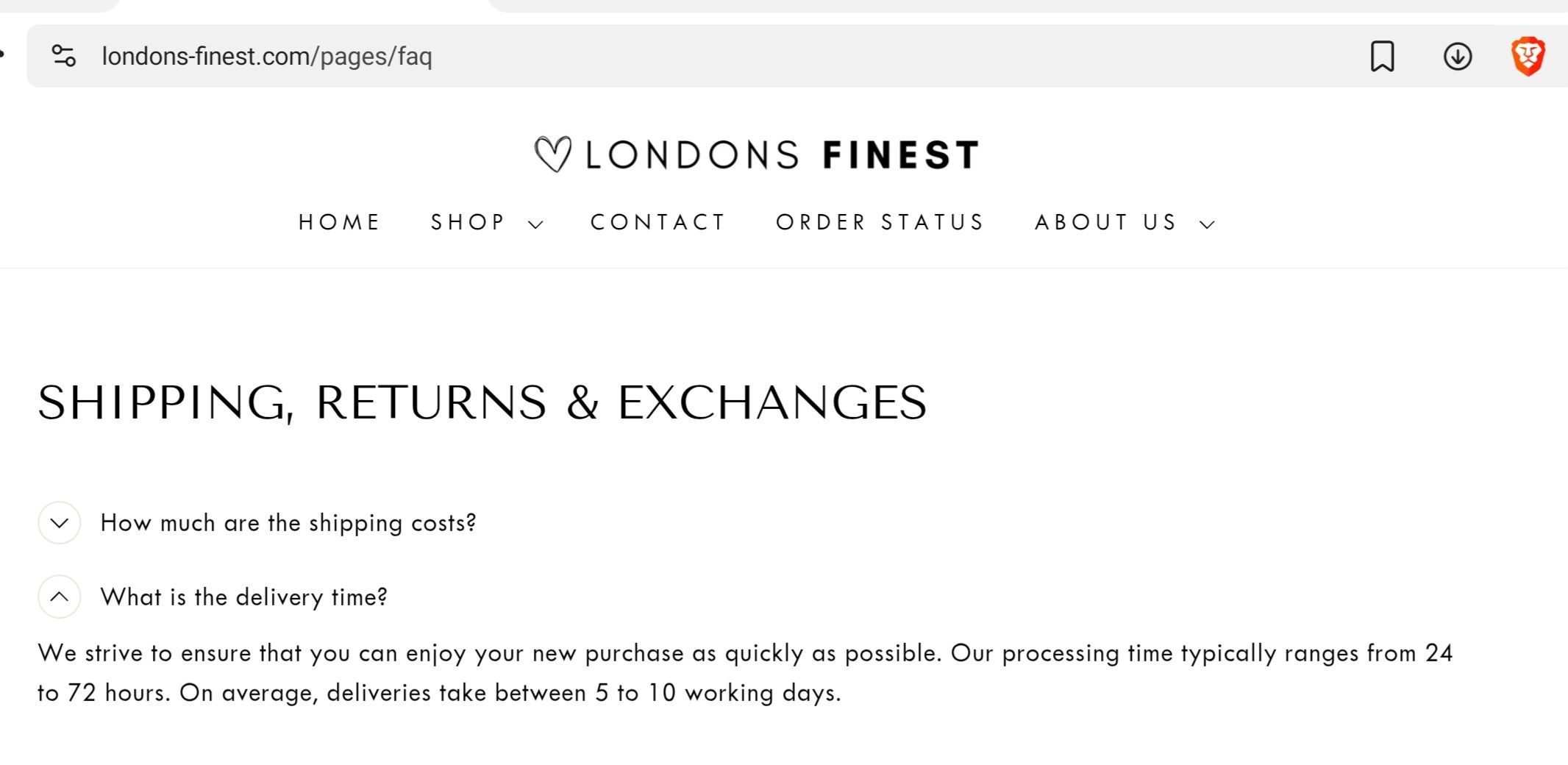This screenshot has height=765, width=1568.
Task: Expand the shipping costs chevron circle
Action: tap(59, 523)
